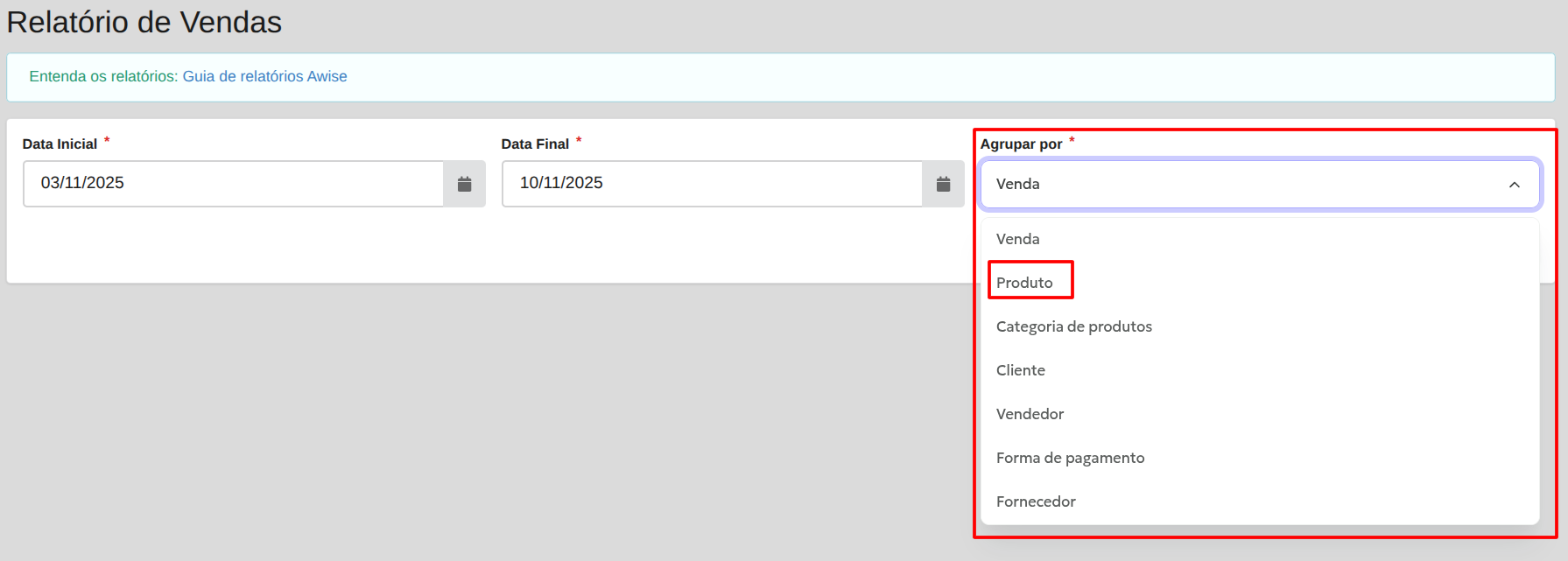Focus the Data Final date field 10/11/2025
Viewport: 1568px width, 561px height.
[712, 184]
